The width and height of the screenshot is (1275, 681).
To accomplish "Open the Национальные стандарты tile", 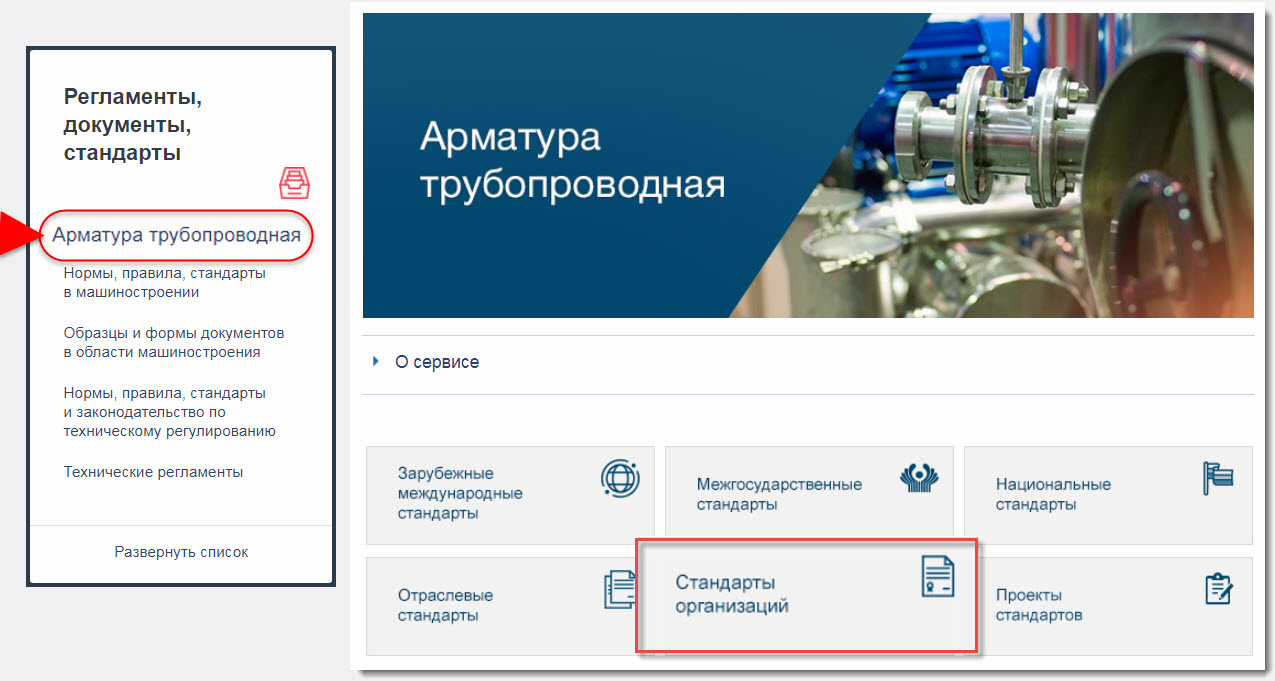I will [x=1108, y=495].
